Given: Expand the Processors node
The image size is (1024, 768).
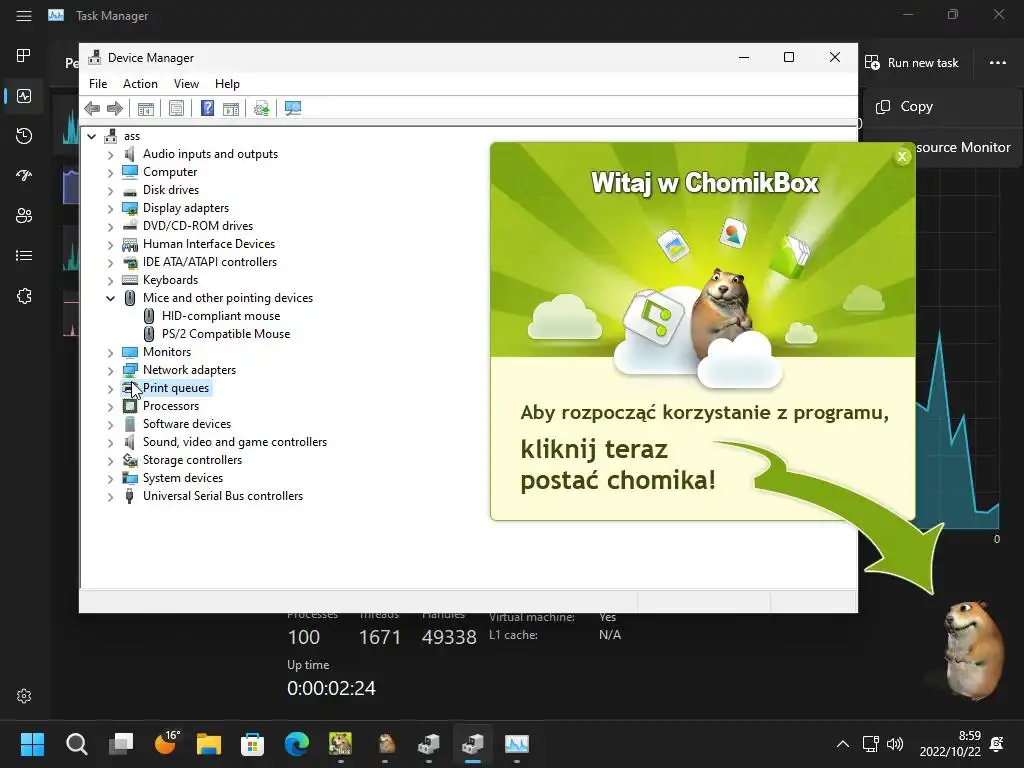Looking at the screenshot, I should 110,406.
